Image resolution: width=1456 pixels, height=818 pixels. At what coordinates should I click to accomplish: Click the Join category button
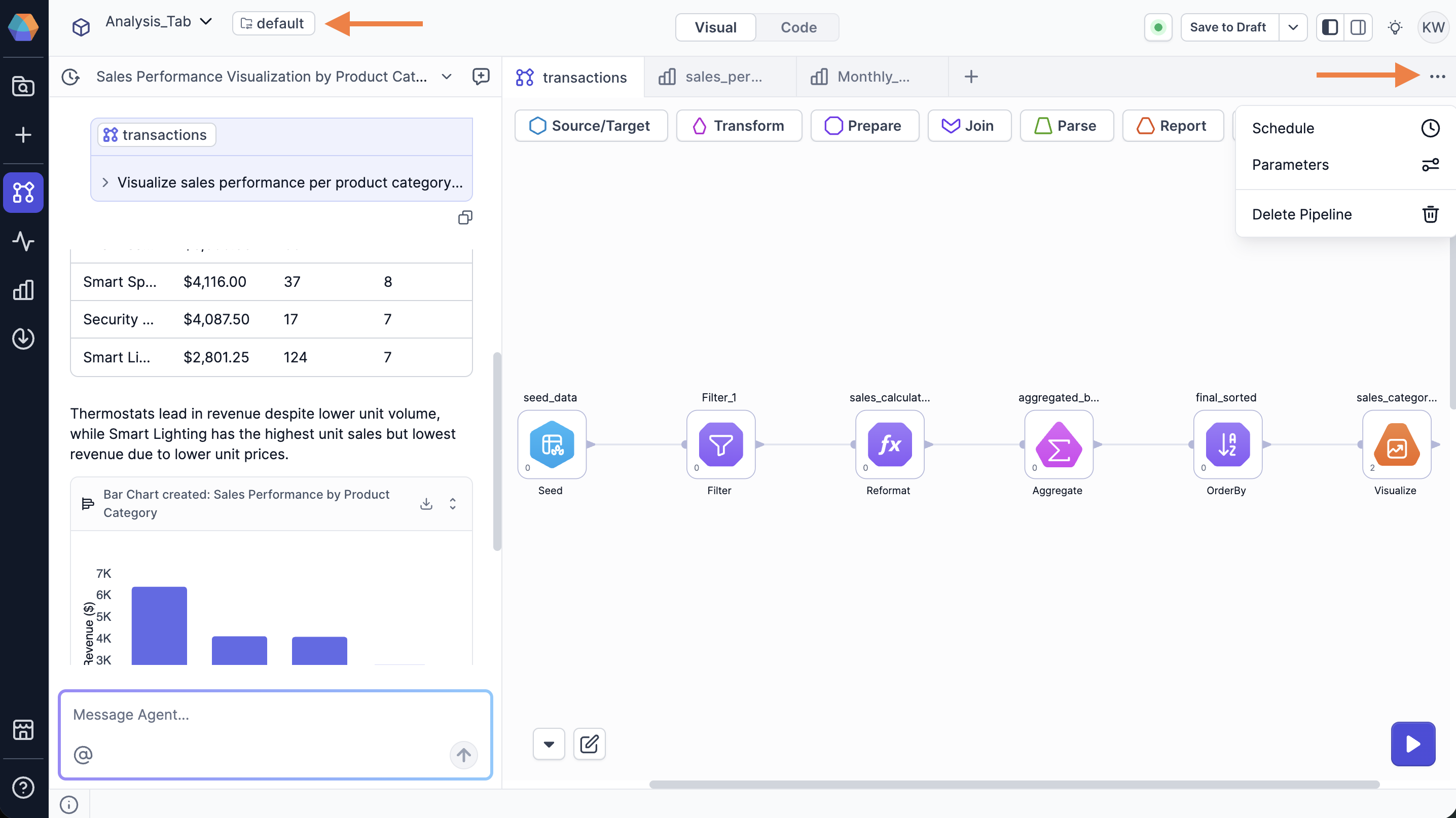(969, 125)
